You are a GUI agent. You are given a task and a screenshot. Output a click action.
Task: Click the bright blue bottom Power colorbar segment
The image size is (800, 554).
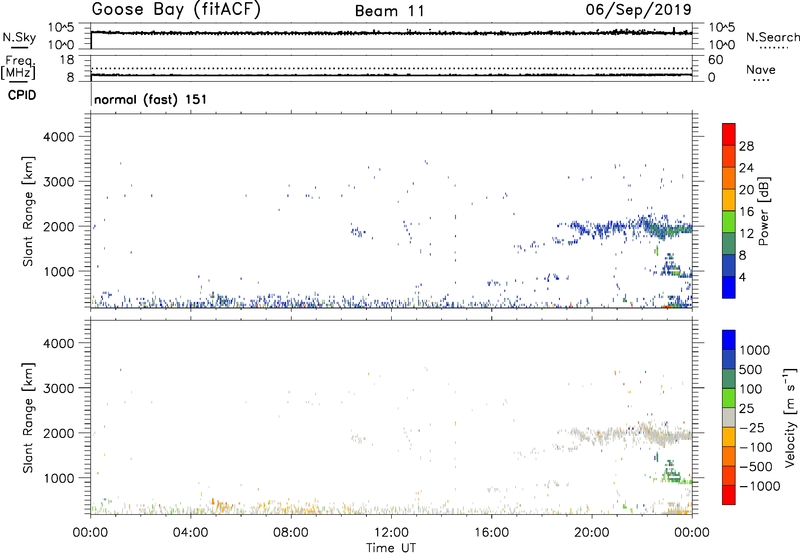729,287
